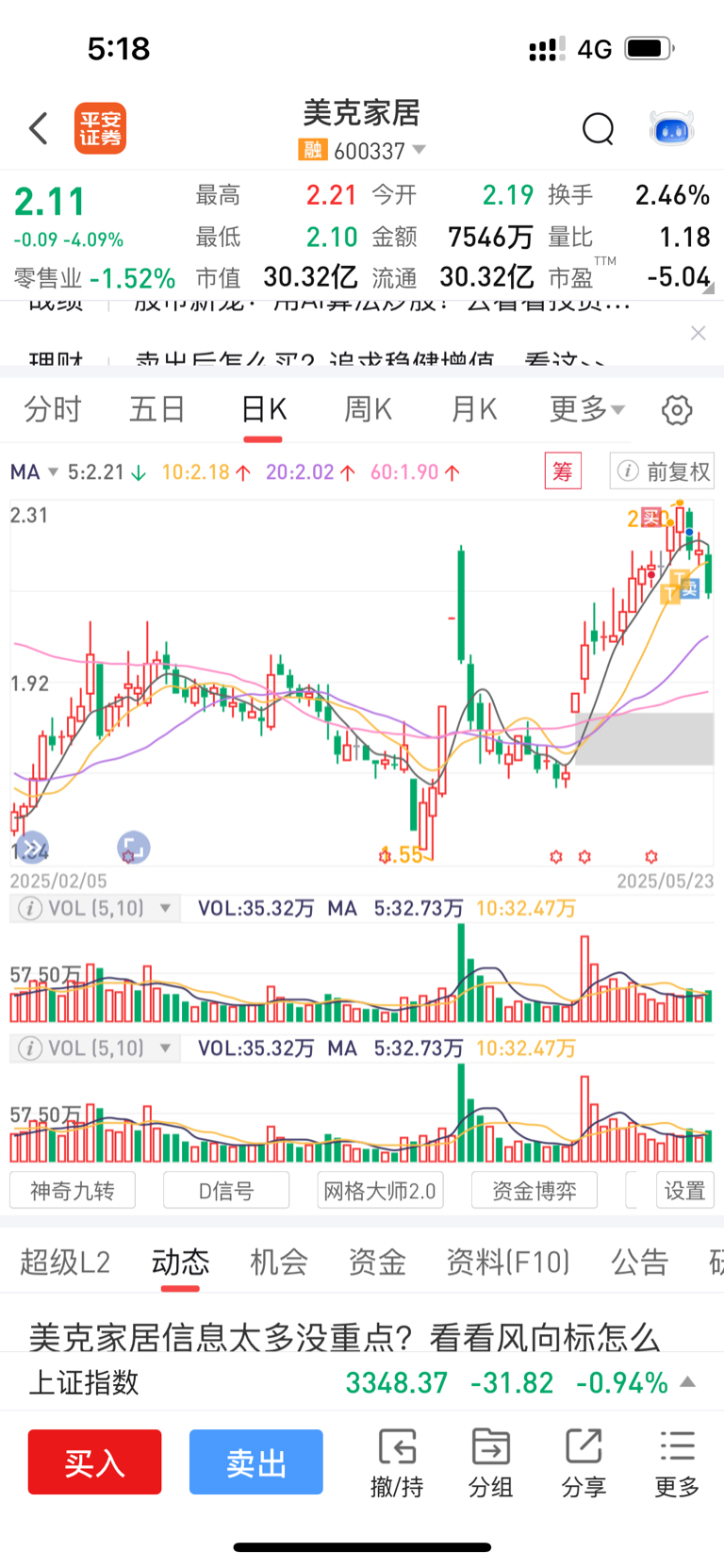Screen dimensions: 724x1568
Task: Tap the orange 融 margin badge
Action: [312, 150]
